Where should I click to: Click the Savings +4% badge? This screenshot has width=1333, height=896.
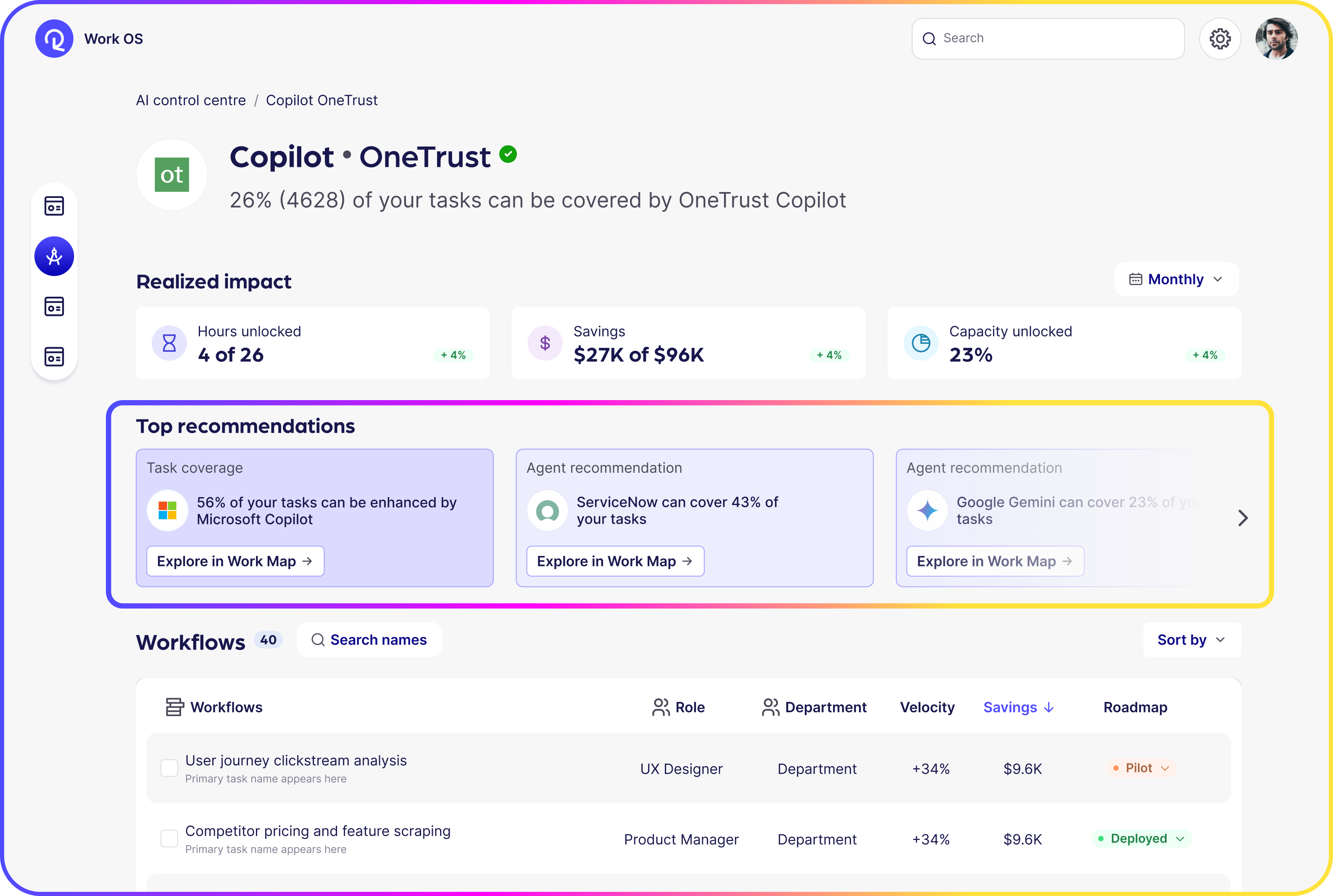click(x=829, y=355)
